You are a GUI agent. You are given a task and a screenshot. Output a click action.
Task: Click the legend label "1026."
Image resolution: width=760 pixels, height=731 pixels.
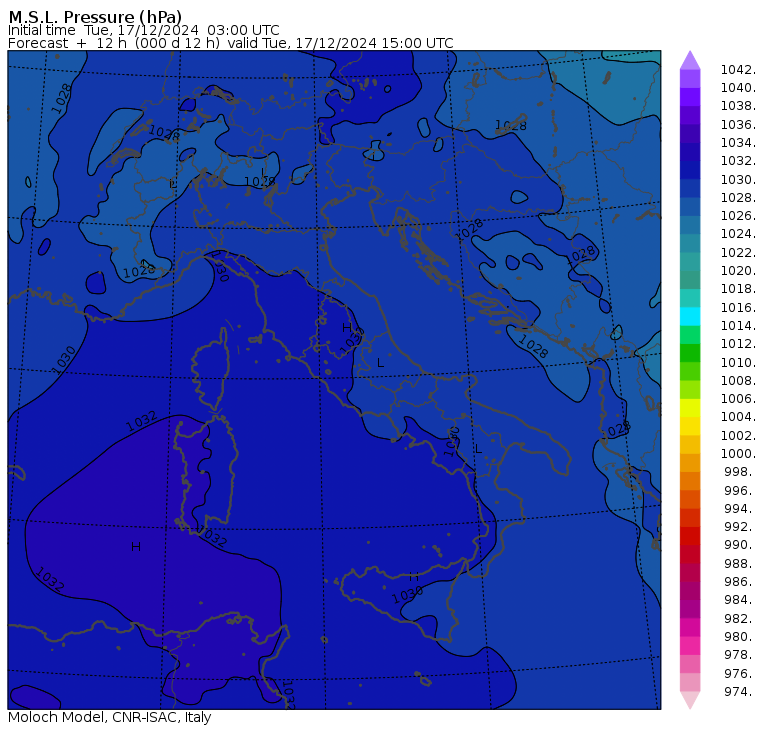(x=738, y=215)
